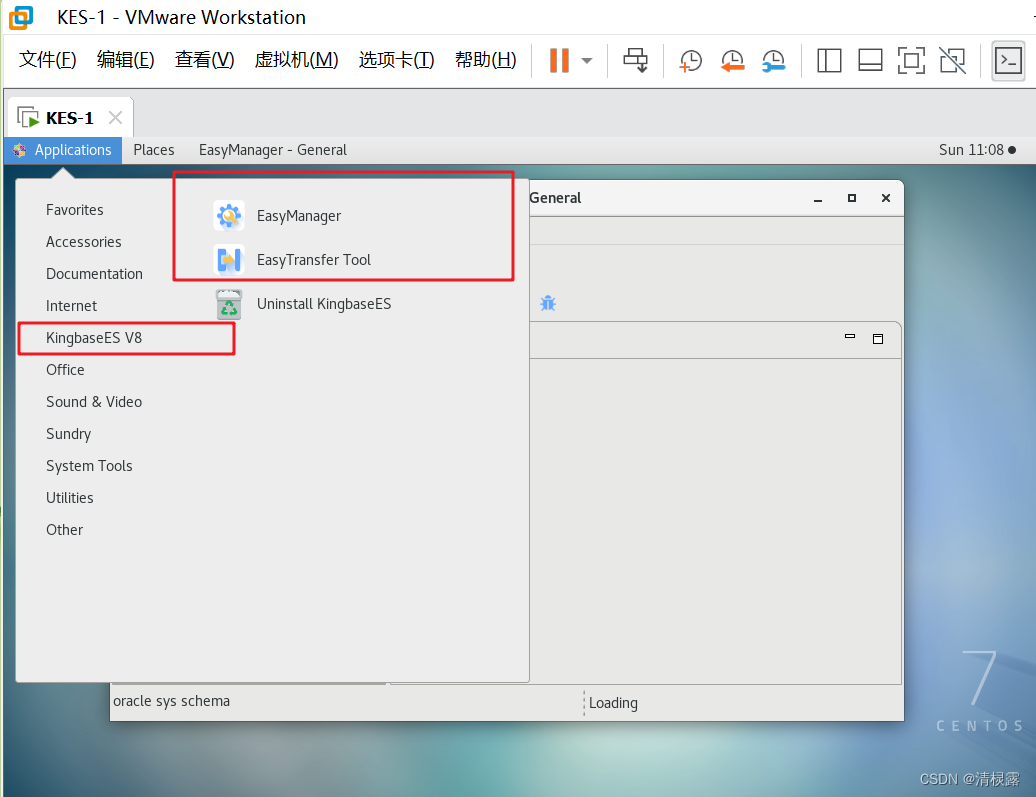Enter full screen mode
Screen dimensions: 1036x797
click(911, 61)
